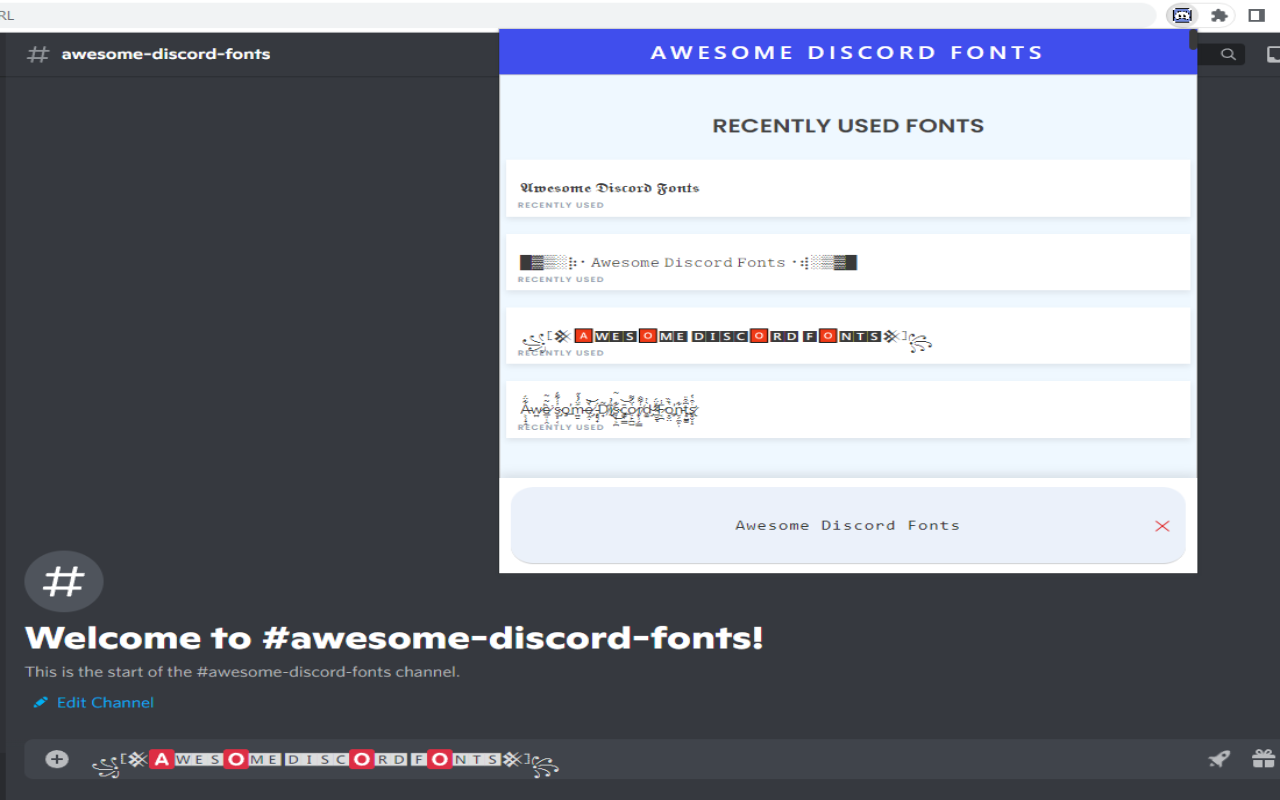This screenshot has height=800, width=1280.
Task: Select the gothic blackletter recently used font
Action: pos(848,188)
